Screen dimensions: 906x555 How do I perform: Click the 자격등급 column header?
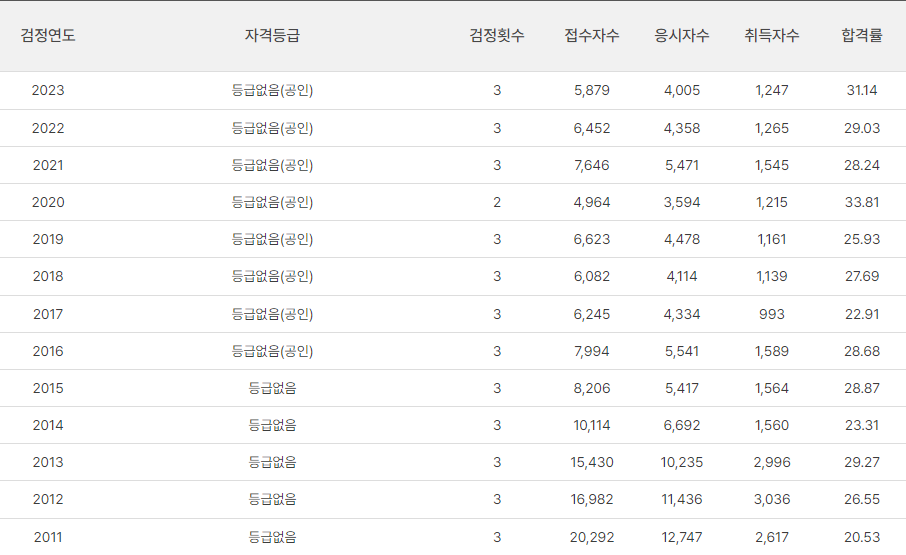[x=272, y=36]
